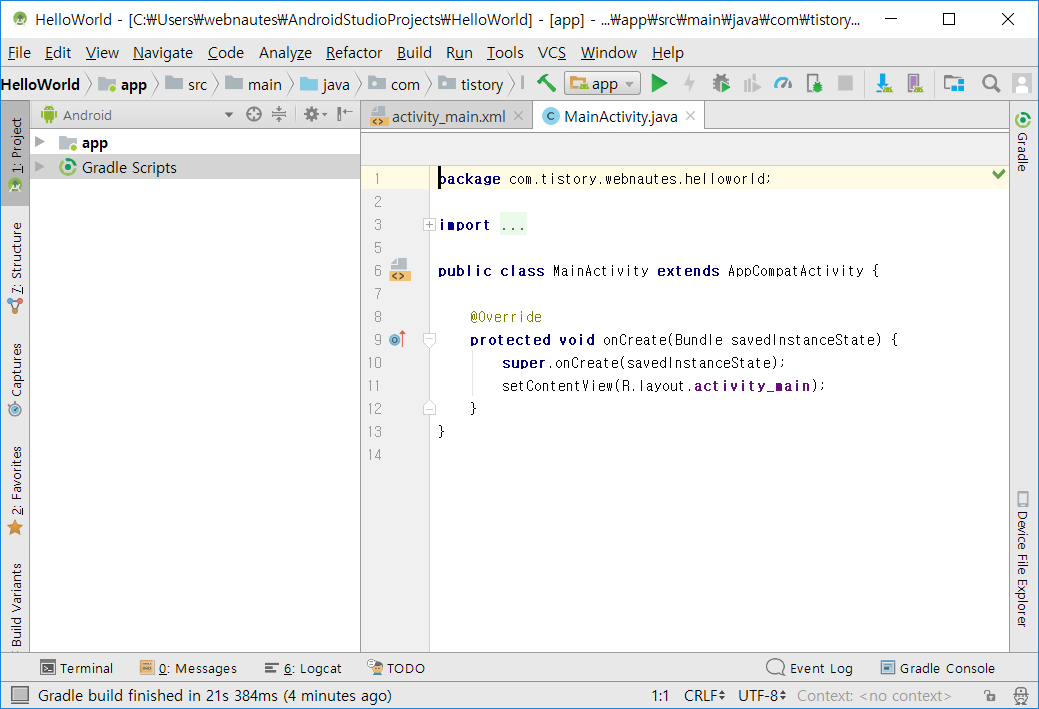Click the Stop square button

coord(846,83)
